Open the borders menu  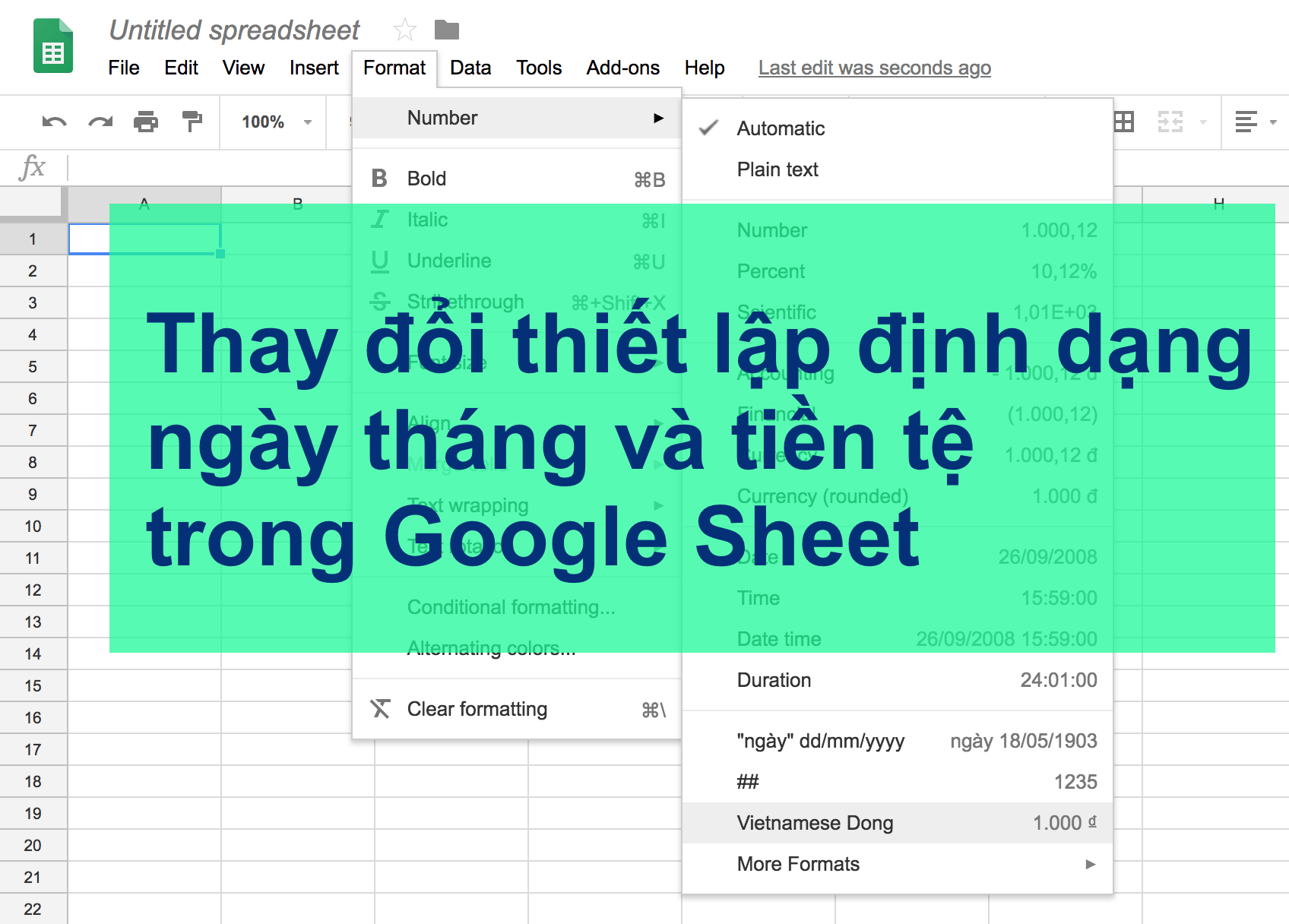pyautogui.click(x=1124, y=122)
